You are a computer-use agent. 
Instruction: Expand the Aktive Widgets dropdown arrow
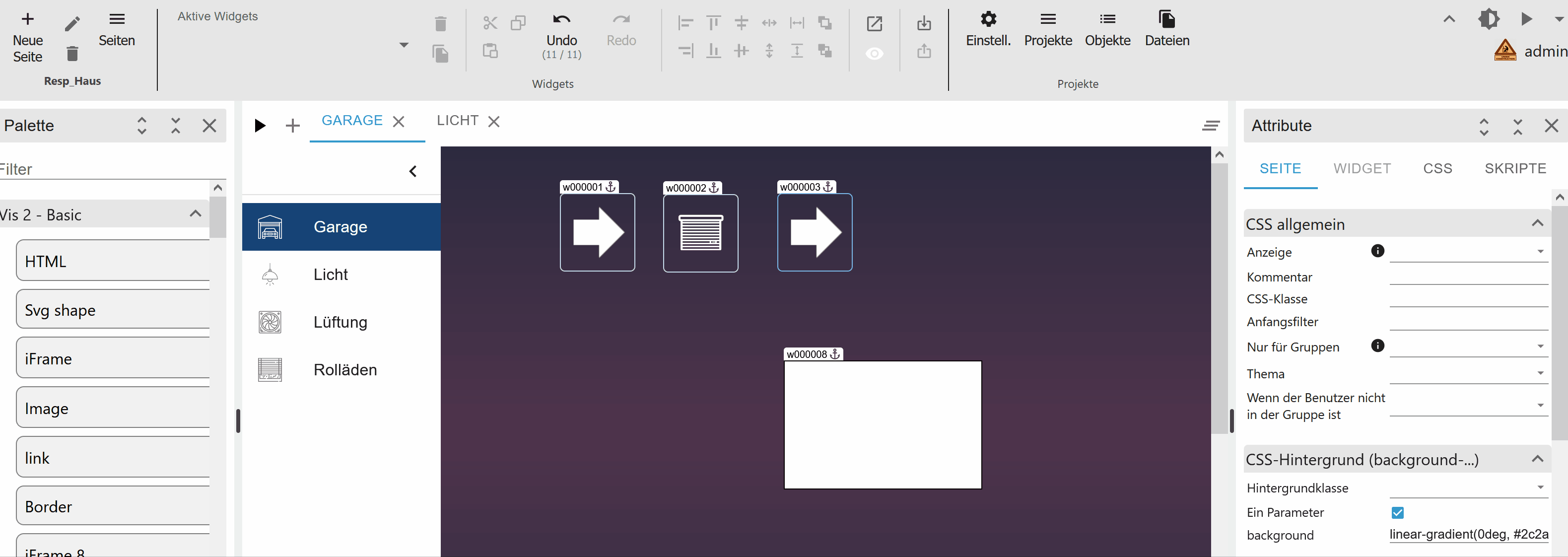pyautogui.click(x=404, y=45)
